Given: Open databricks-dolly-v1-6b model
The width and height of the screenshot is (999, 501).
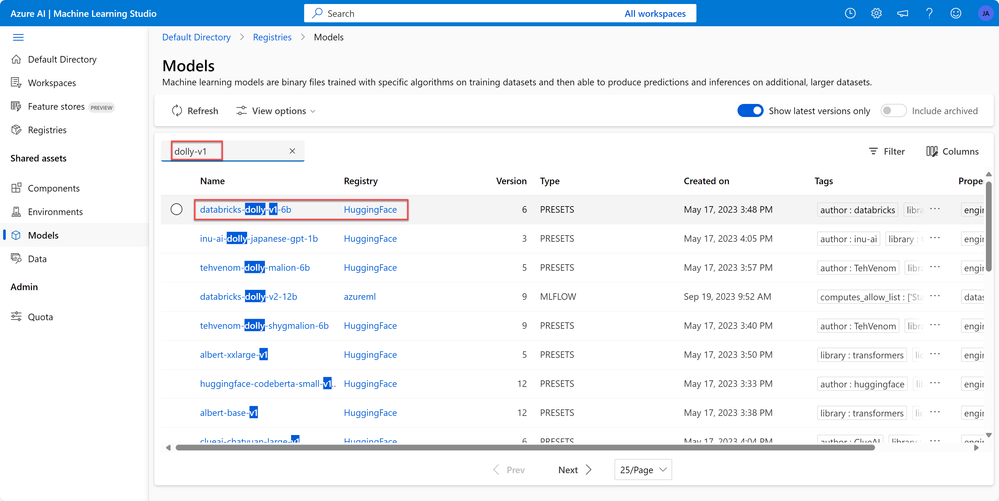Looking at the screenshot, I should (x=246, y=209).
